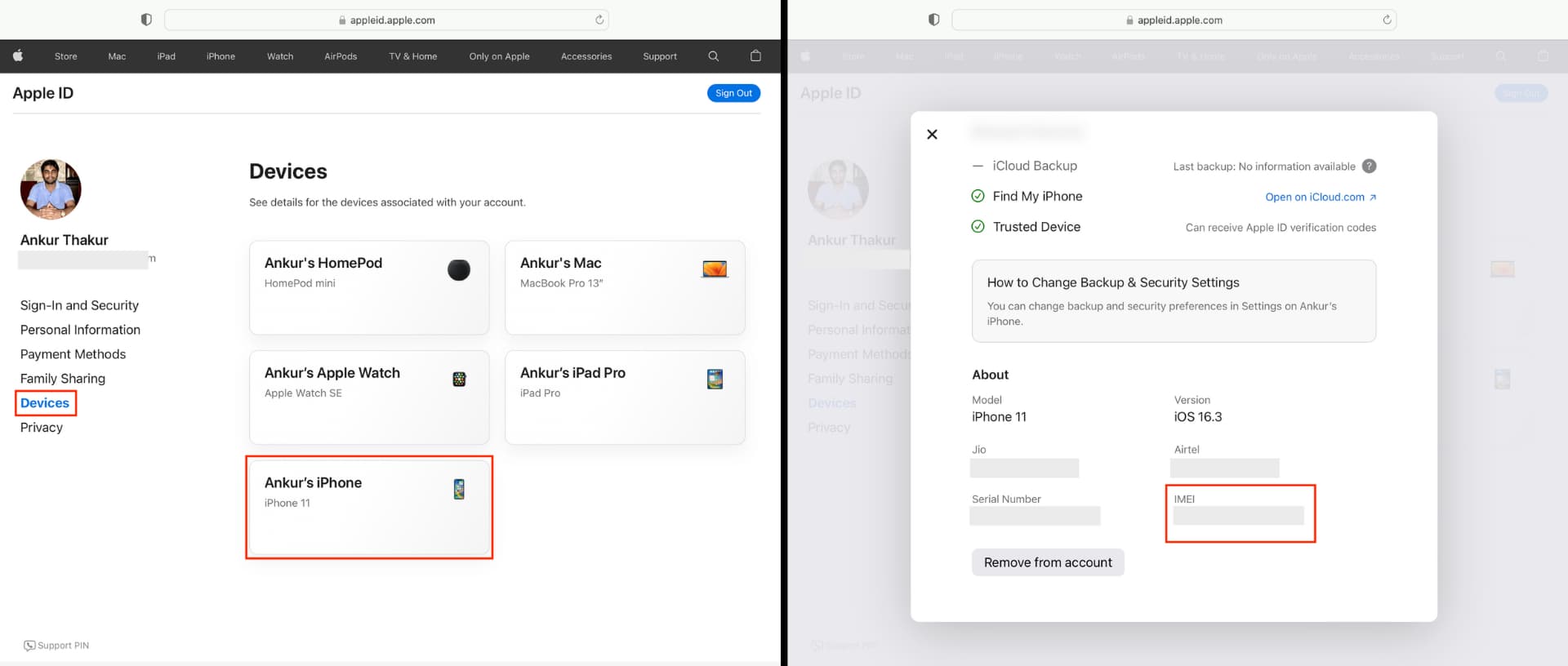The height and width of the screenshot is (666, 1568).
Task: Open the Store menu in the navbar
Action: [x=66, y=56]
